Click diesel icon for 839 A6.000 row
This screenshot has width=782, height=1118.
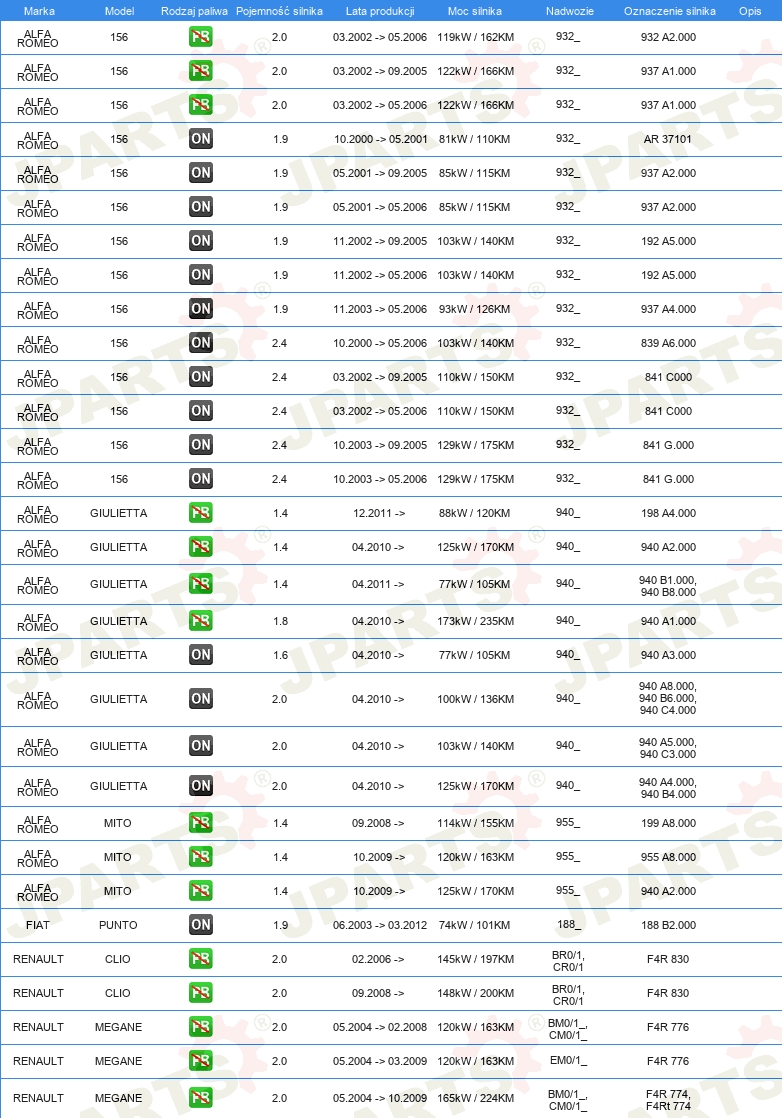201,343
